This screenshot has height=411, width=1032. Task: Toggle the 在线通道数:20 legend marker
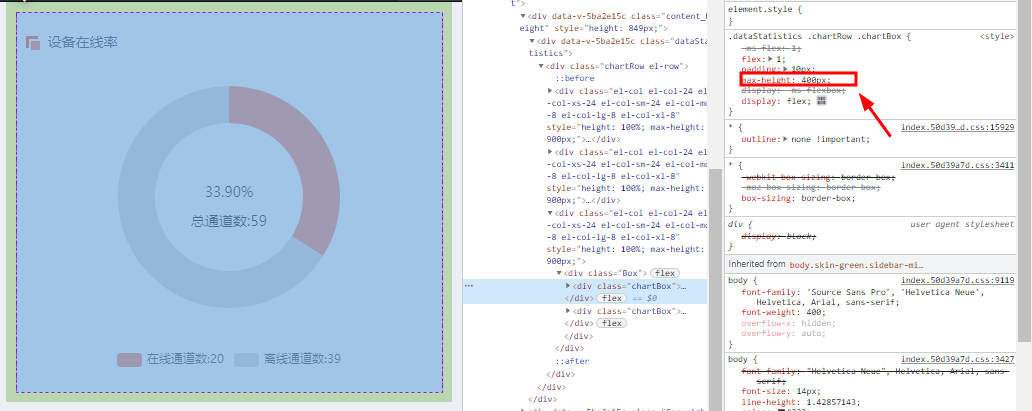click(129, 359)
